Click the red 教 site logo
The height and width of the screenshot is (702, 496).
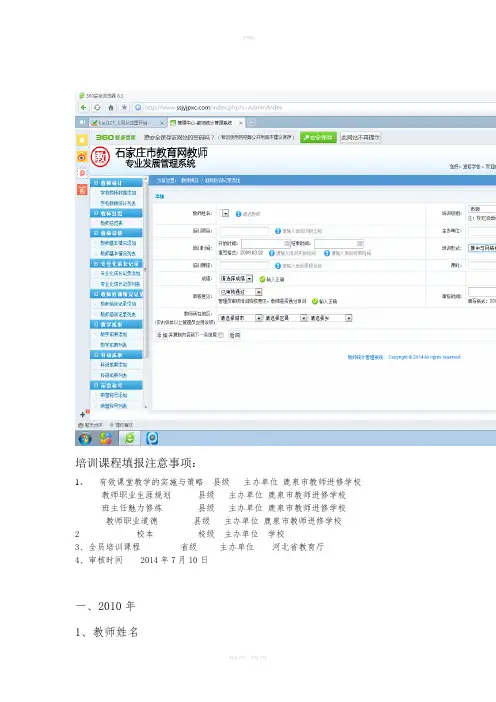[x=100, y=157]
